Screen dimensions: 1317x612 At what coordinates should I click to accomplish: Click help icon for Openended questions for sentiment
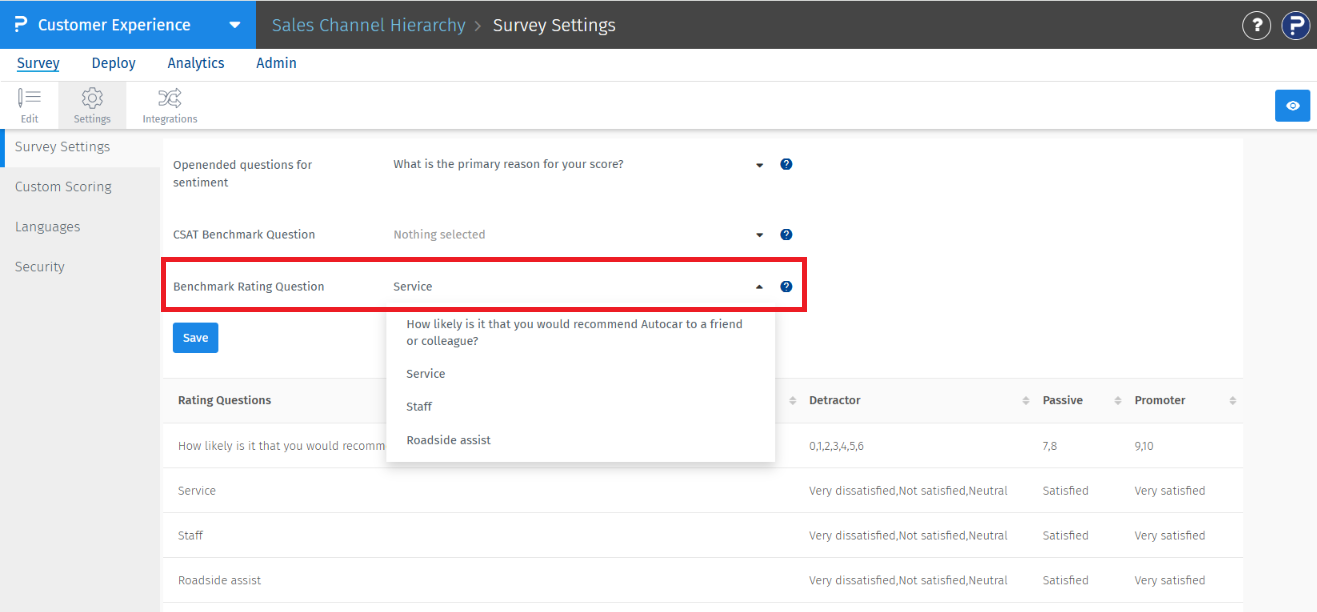pyautogui.click(x=786, y=163)
